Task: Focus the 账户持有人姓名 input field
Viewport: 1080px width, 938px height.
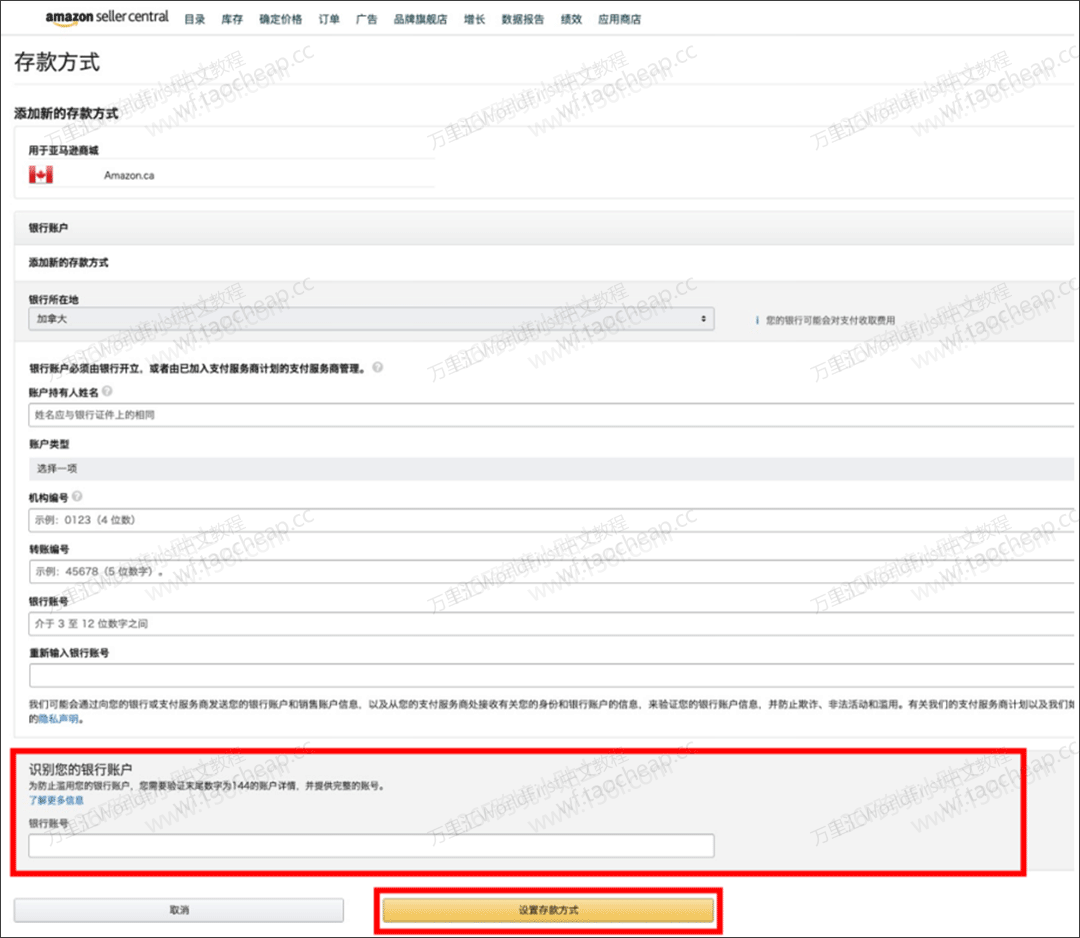Action: coord(551,415)
